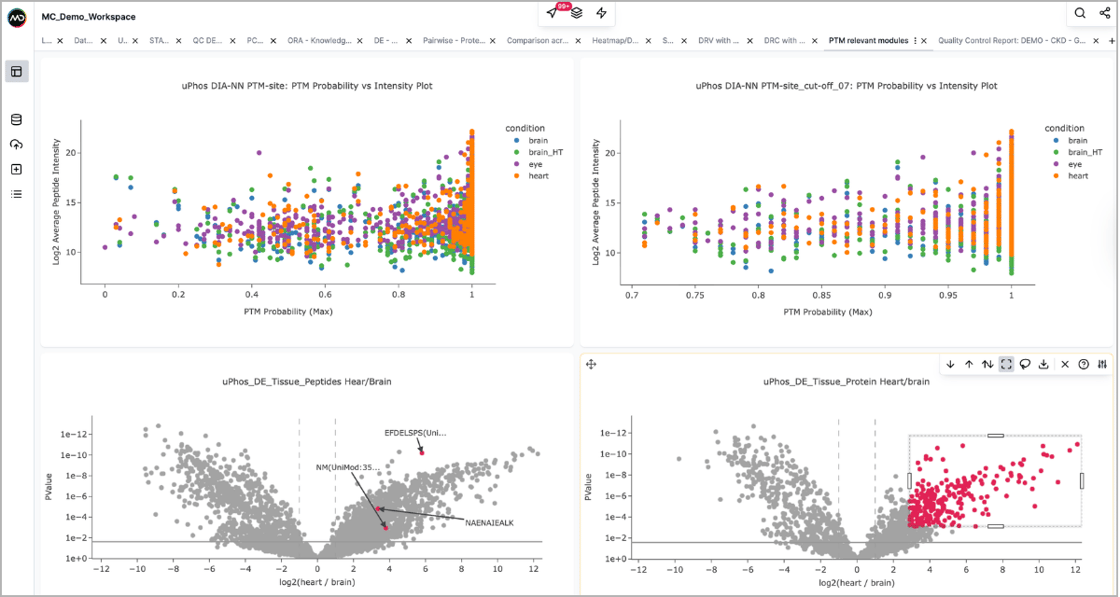Close the PTM relevant modules tab
This screenshot has width=1120, height=597.
926,41
